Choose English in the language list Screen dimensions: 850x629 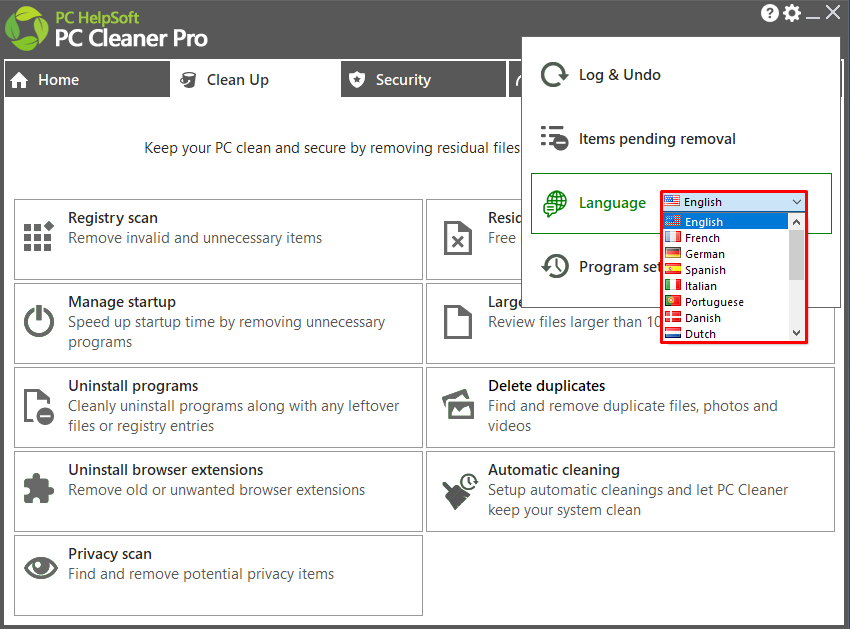click(725, 221)
